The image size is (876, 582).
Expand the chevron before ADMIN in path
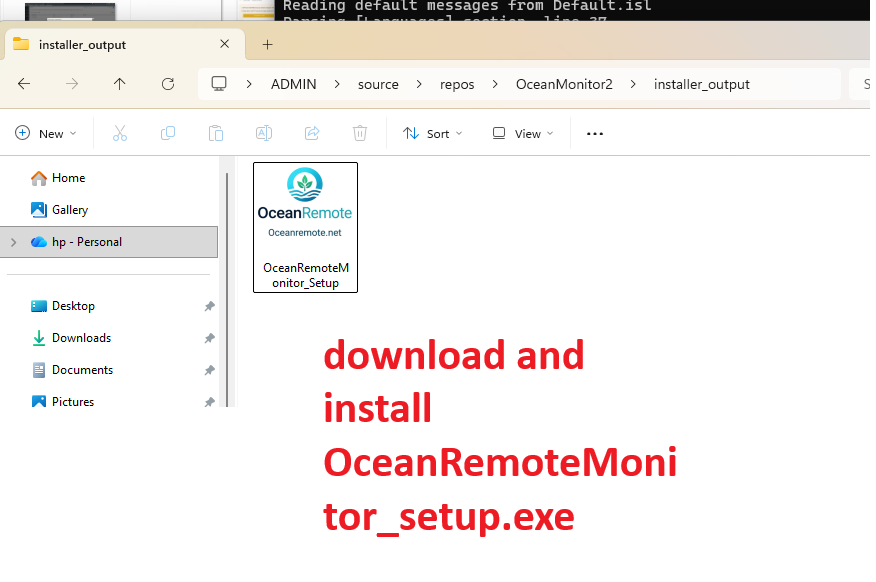(249, 84)
